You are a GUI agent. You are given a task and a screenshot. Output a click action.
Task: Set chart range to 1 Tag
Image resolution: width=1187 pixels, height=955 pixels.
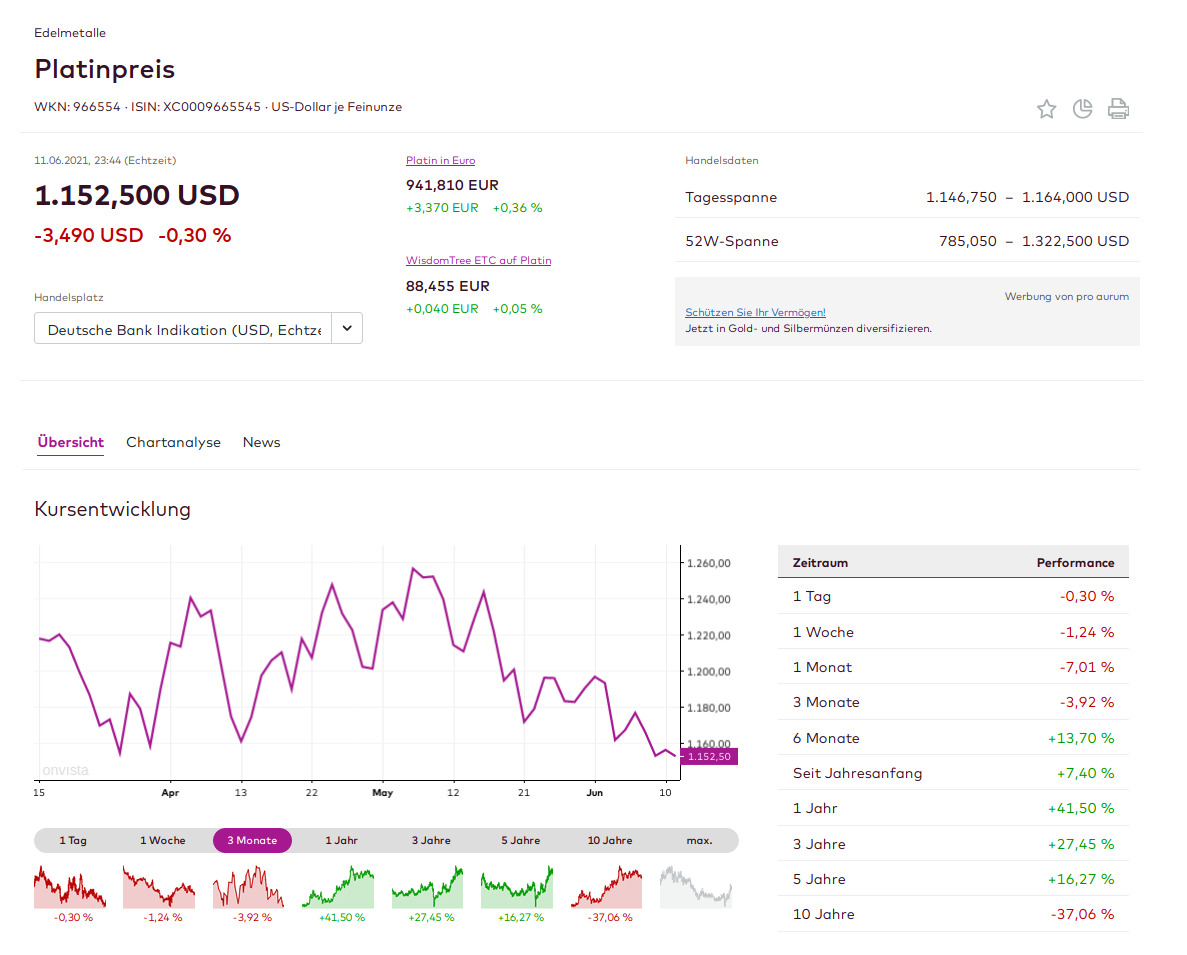click(x=73, y=840)
